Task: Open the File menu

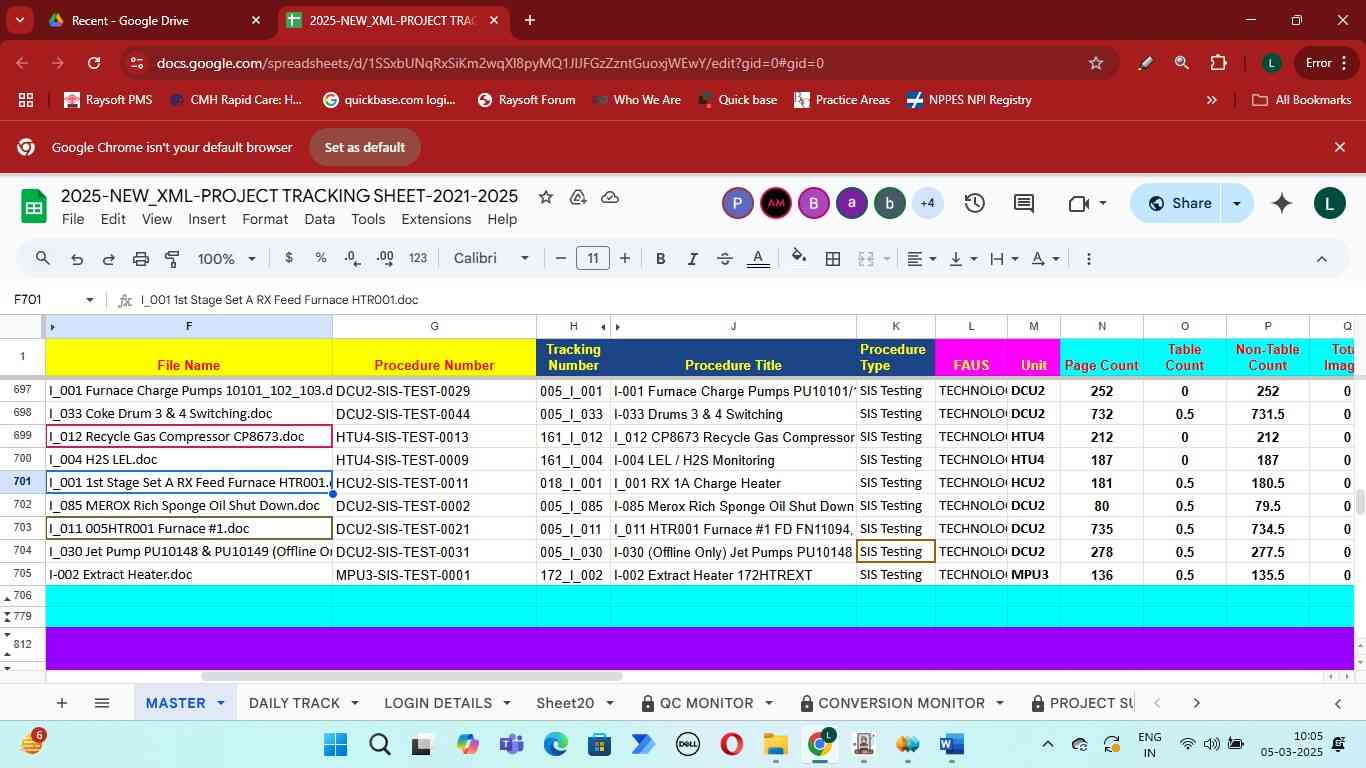Action: click(x=72, y=219)
